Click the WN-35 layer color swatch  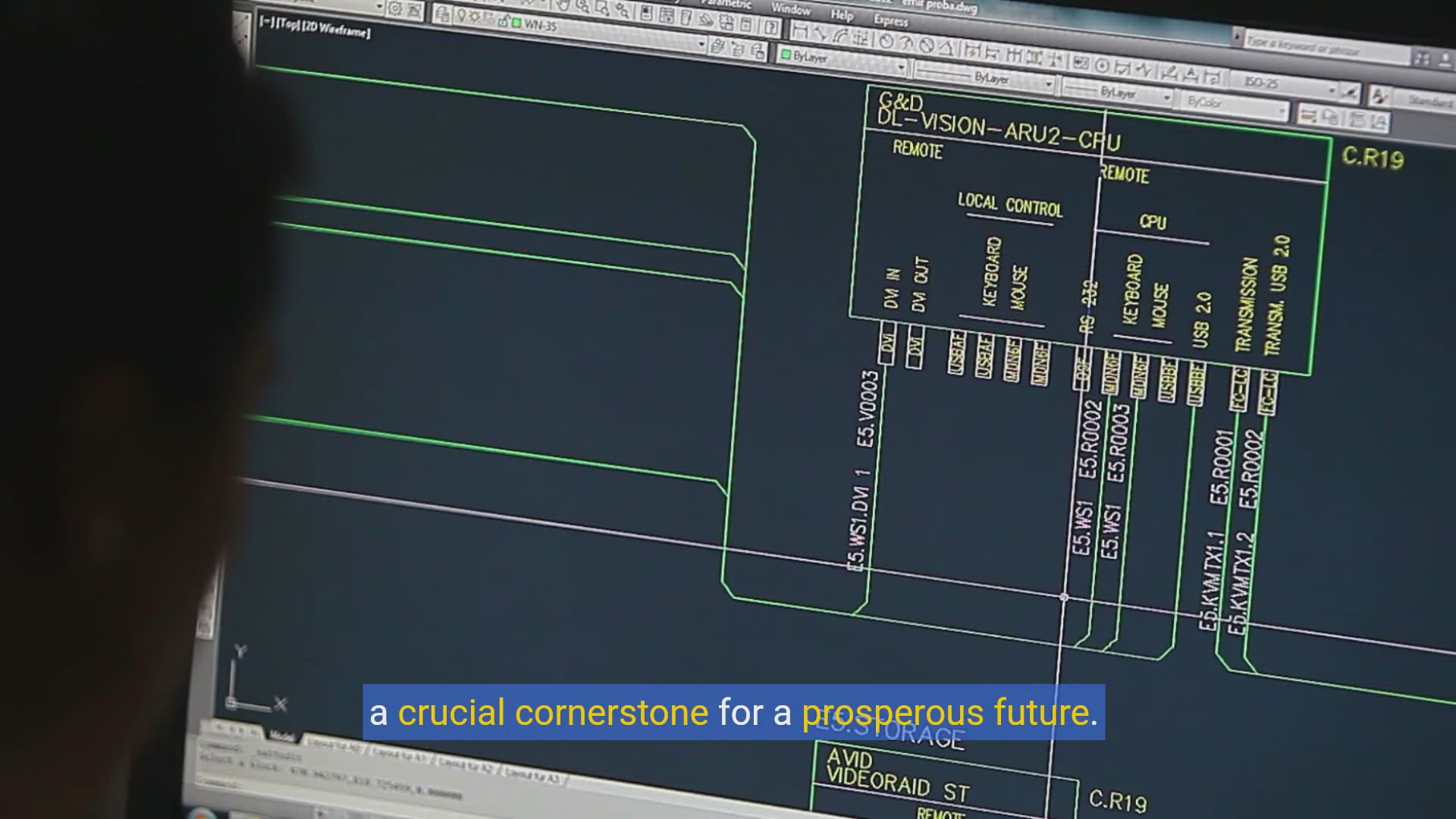coord(516,23)
